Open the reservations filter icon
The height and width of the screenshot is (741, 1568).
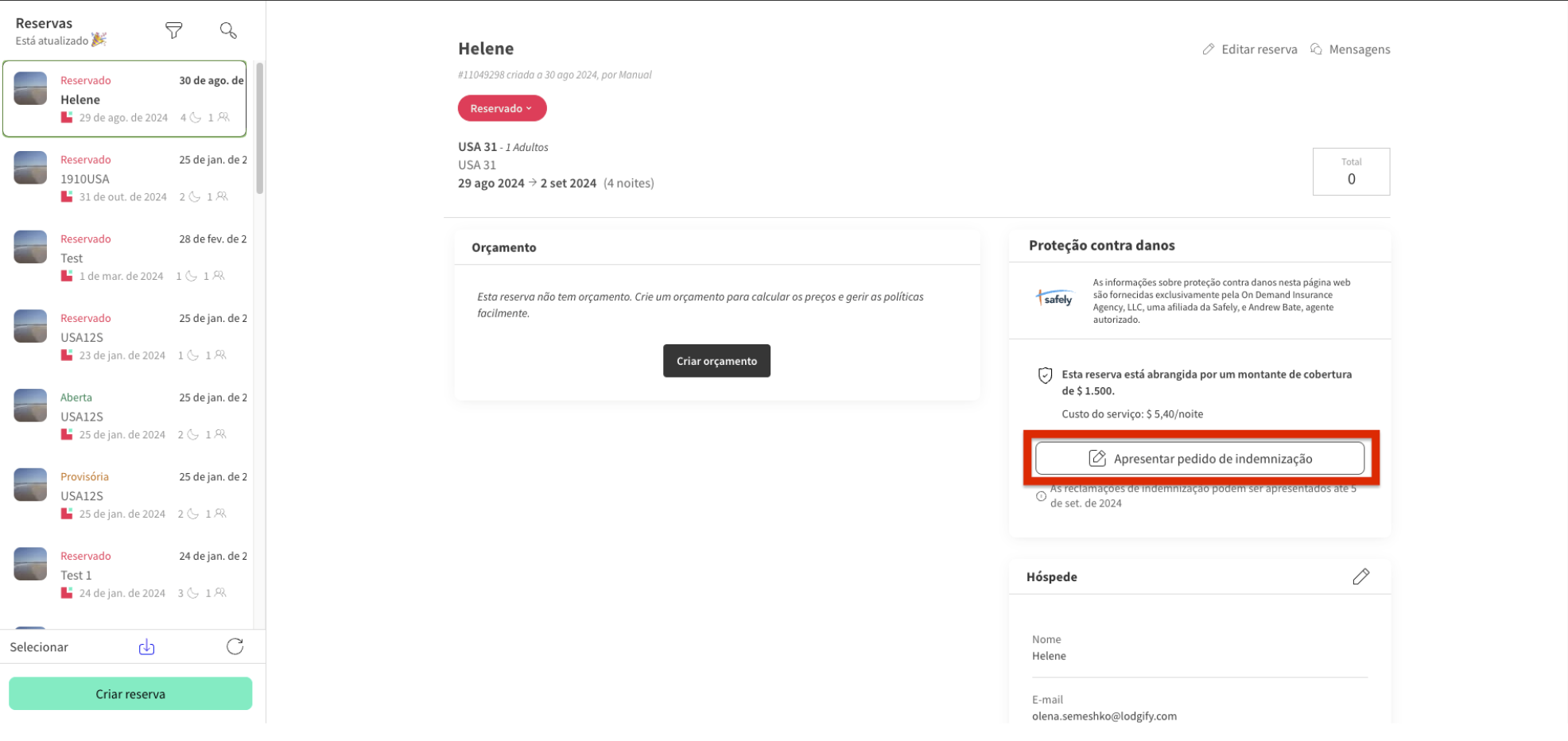(x=173, y=31)
